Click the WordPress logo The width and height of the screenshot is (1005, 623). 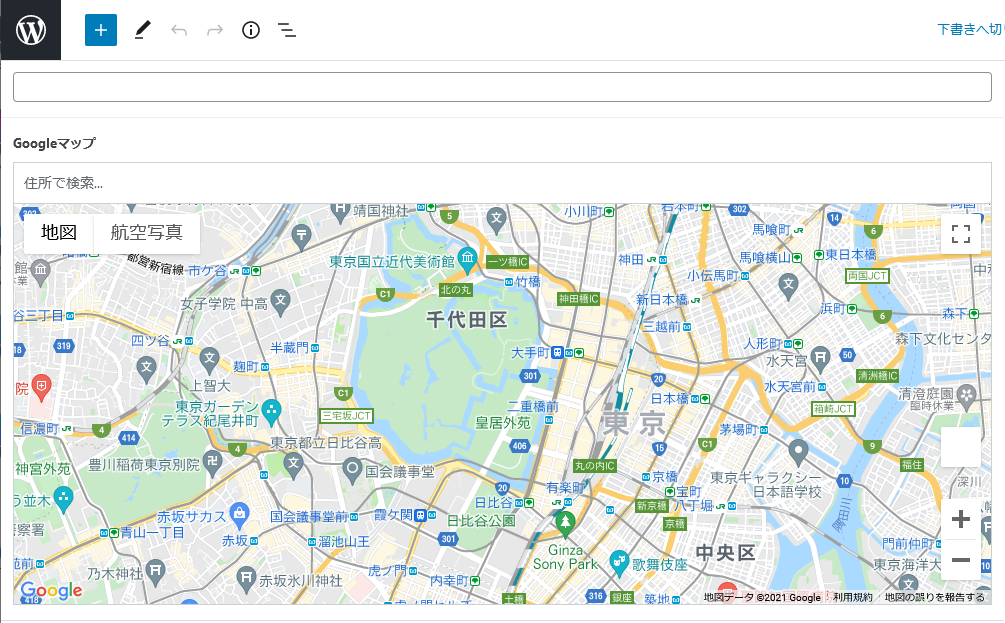31,30
